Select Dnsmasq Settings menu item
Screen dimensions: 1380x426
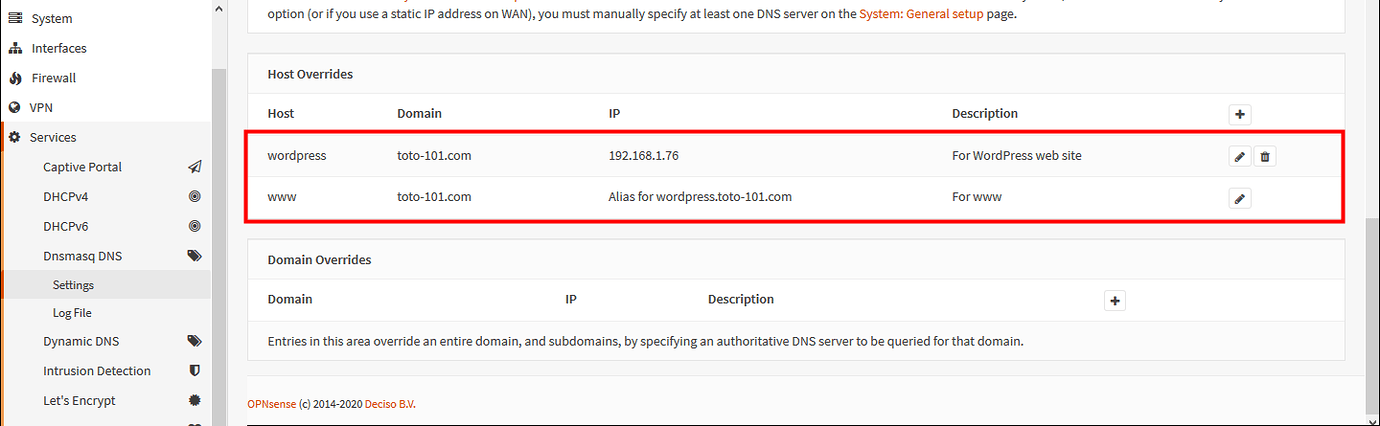tap(73, 285)
